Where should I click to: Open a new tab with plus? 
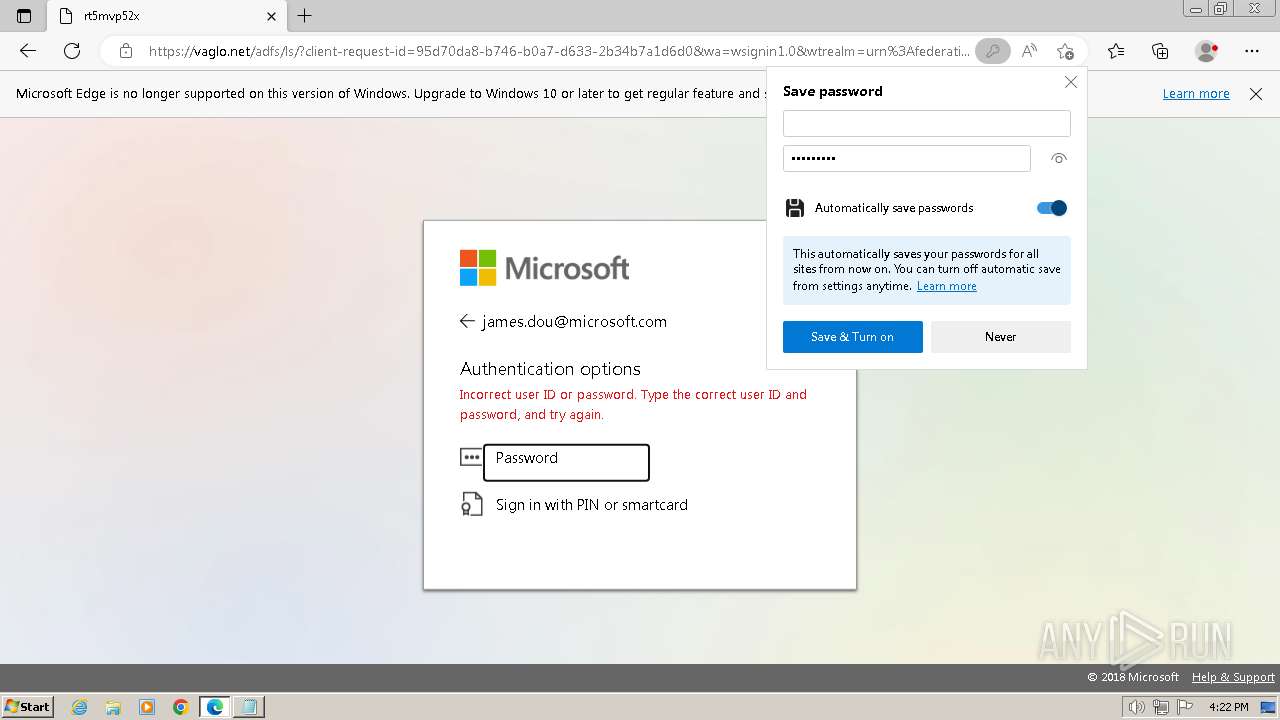point(305,16)
